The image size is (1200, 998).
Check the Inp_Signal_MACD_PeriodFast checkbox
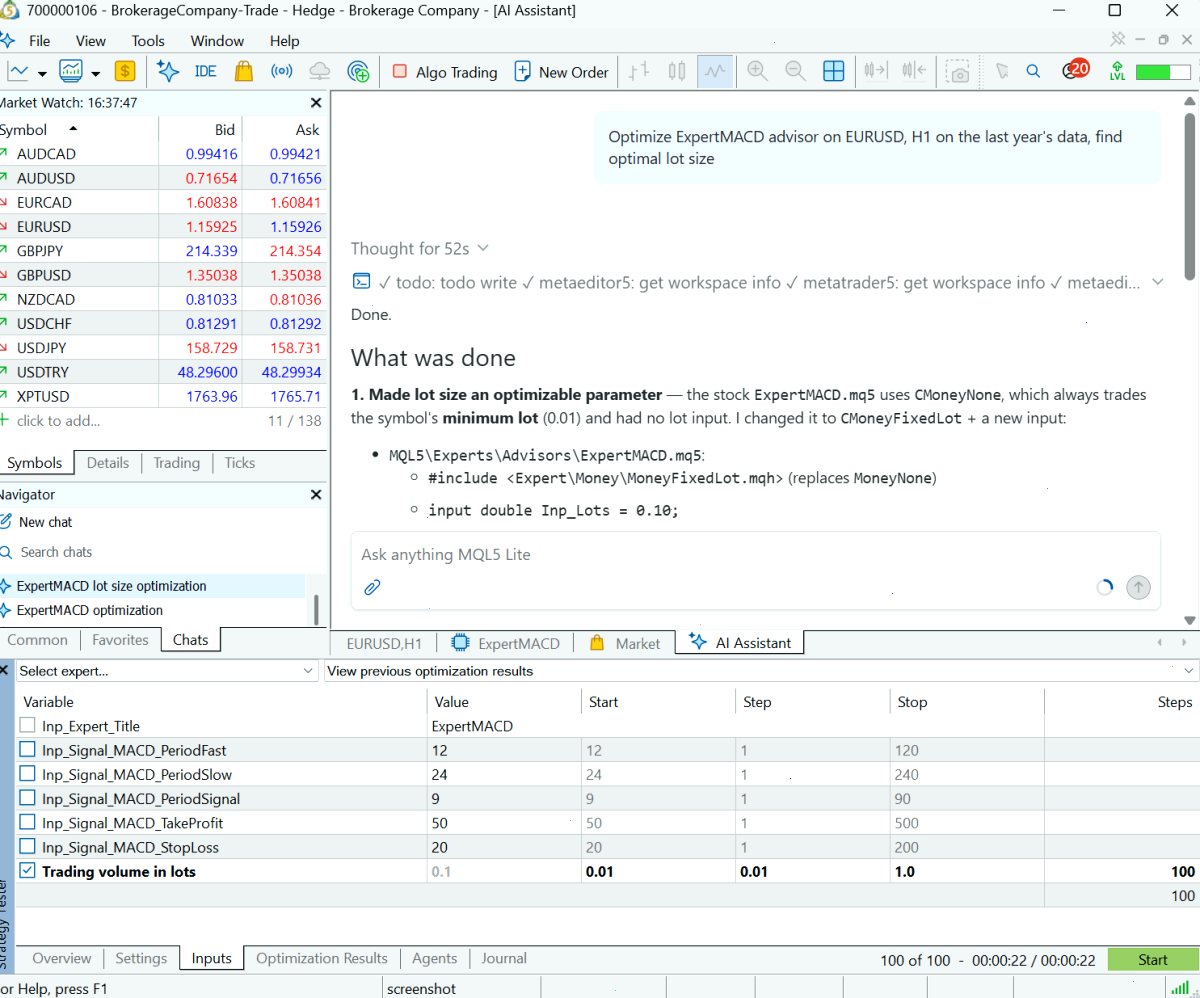tap(28, 750)
